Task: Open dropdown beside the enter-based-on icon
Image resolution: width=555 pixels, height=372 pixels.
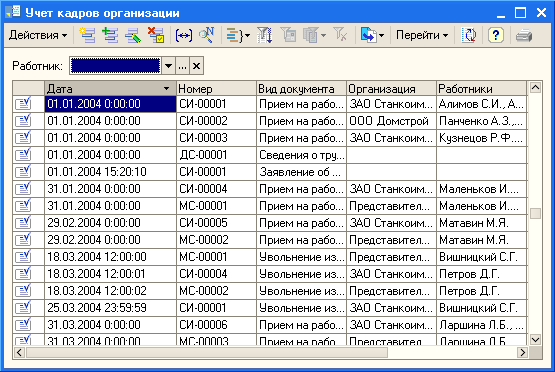Action: (381, 35)
